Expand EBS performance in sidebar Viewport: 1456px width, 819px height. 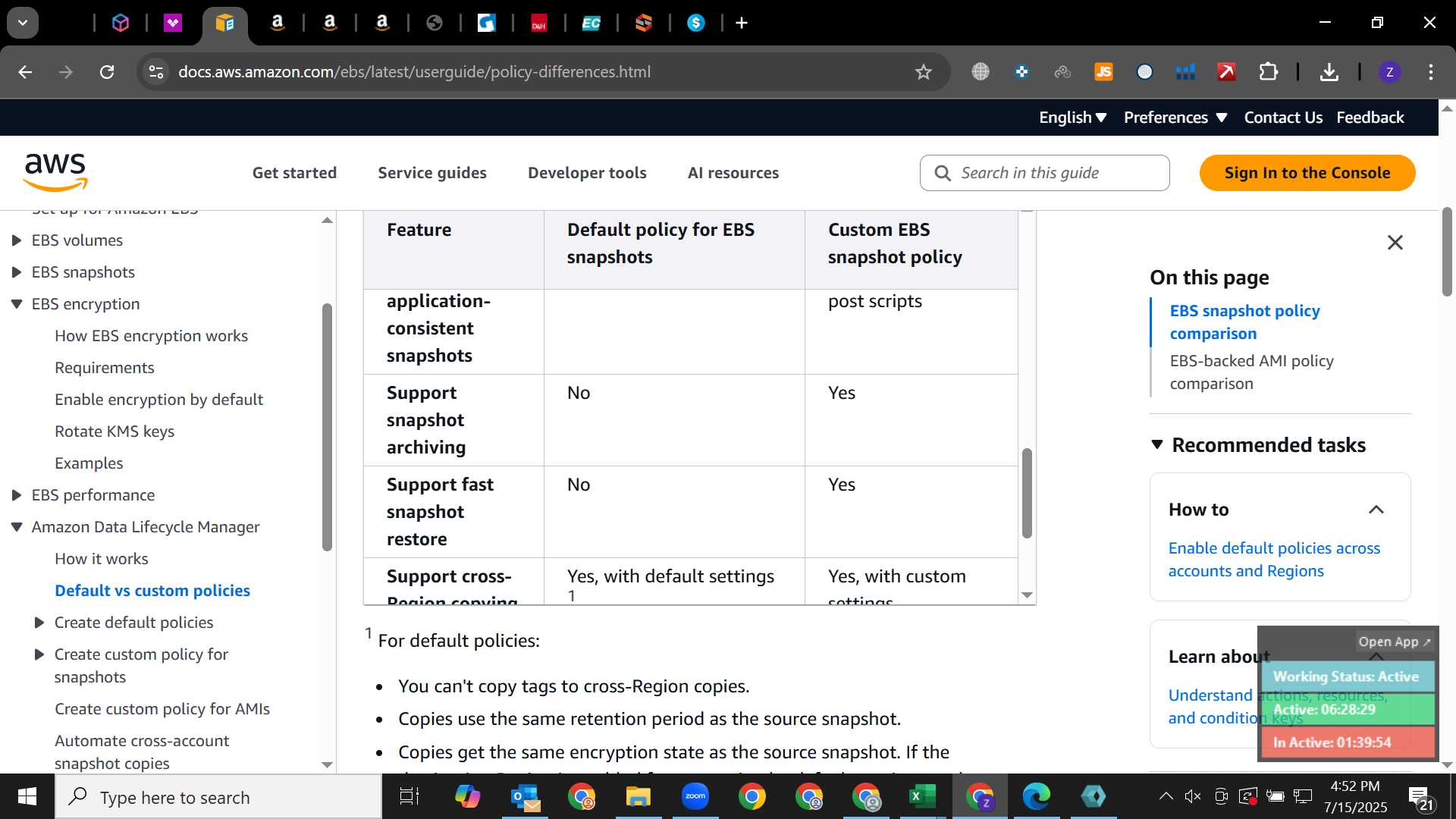[x=17, y=495]
